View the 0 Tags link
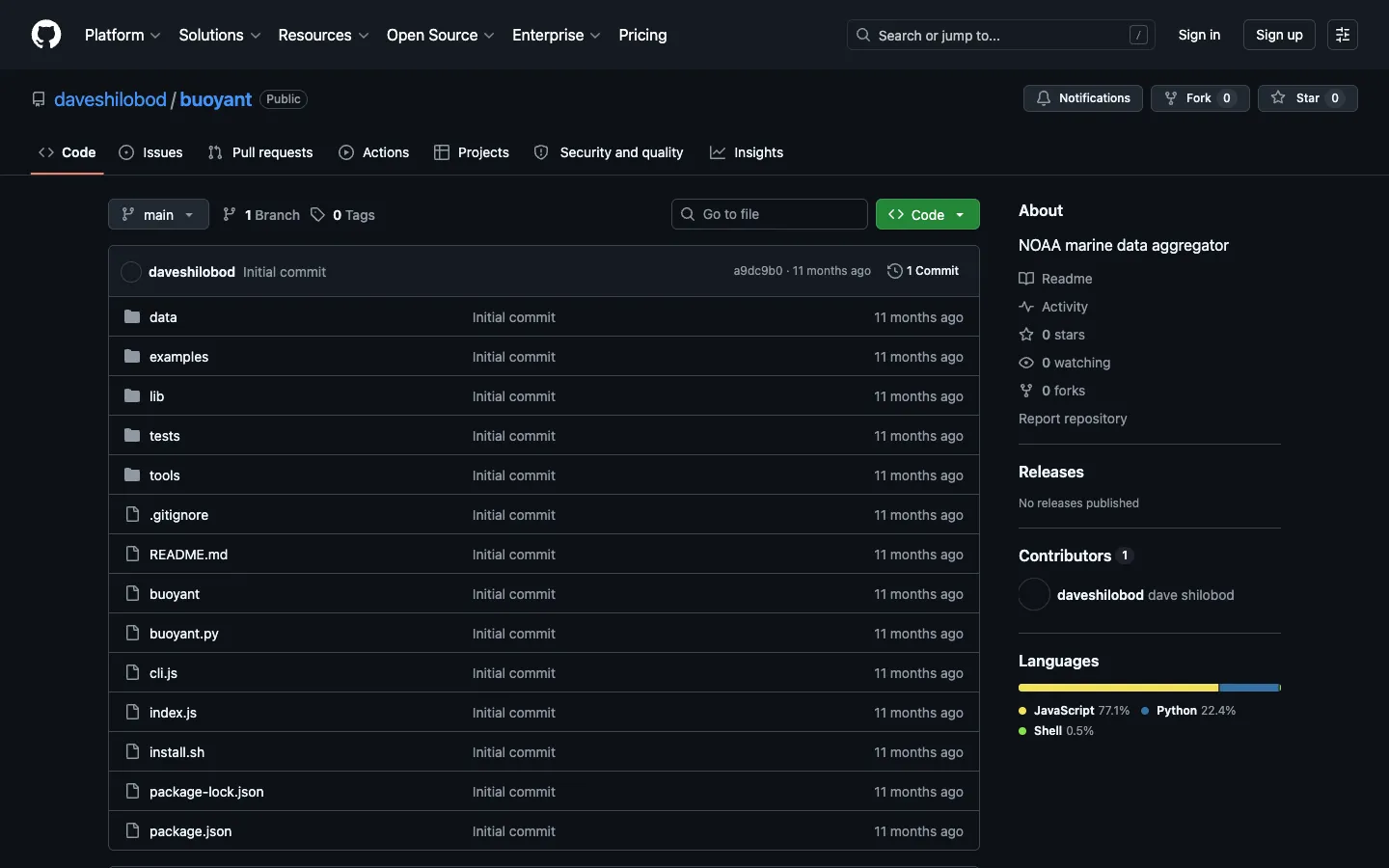1389x868 pixels. pos(342,214)
